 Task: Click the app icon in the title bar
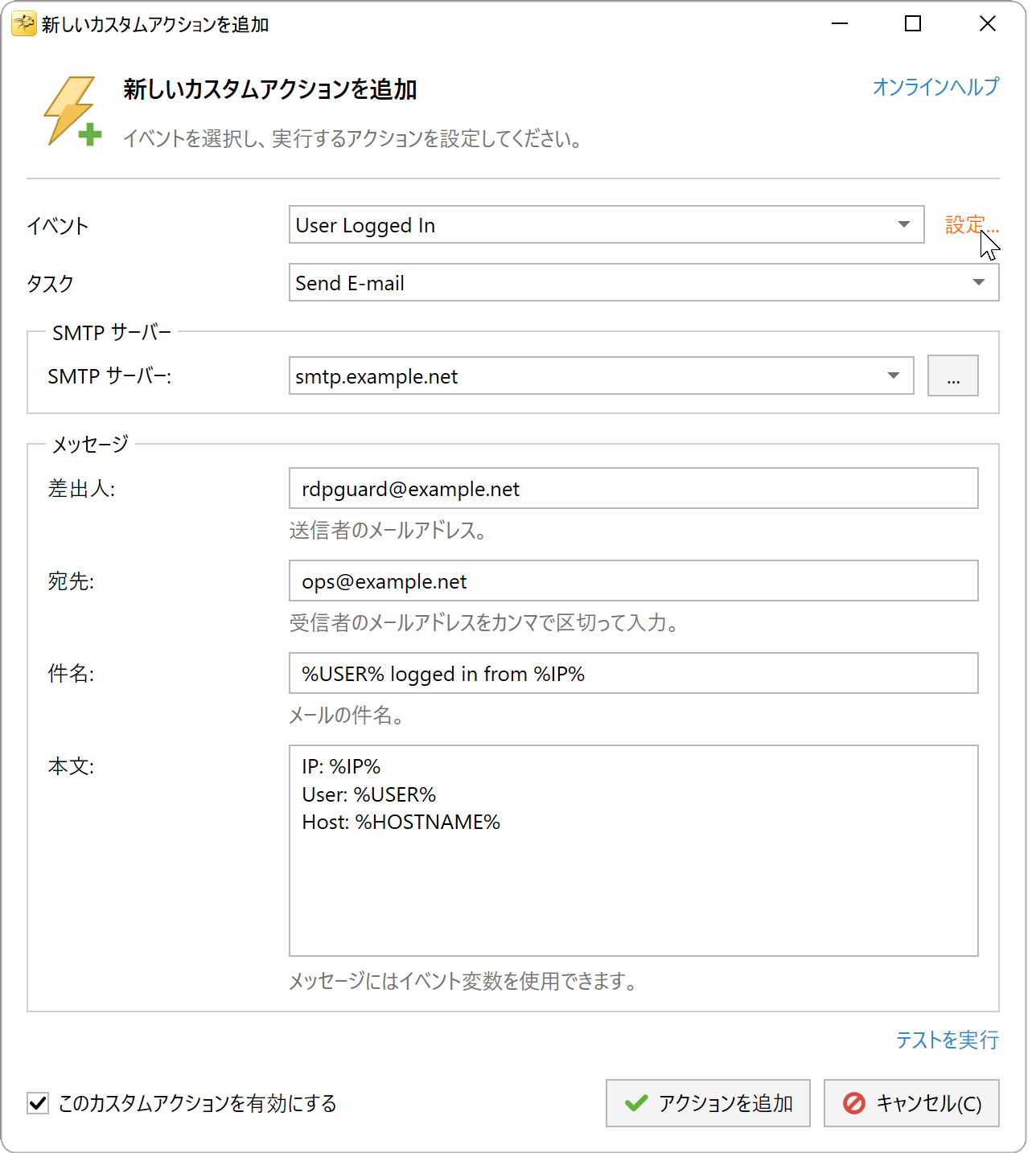tap(24, 24)
